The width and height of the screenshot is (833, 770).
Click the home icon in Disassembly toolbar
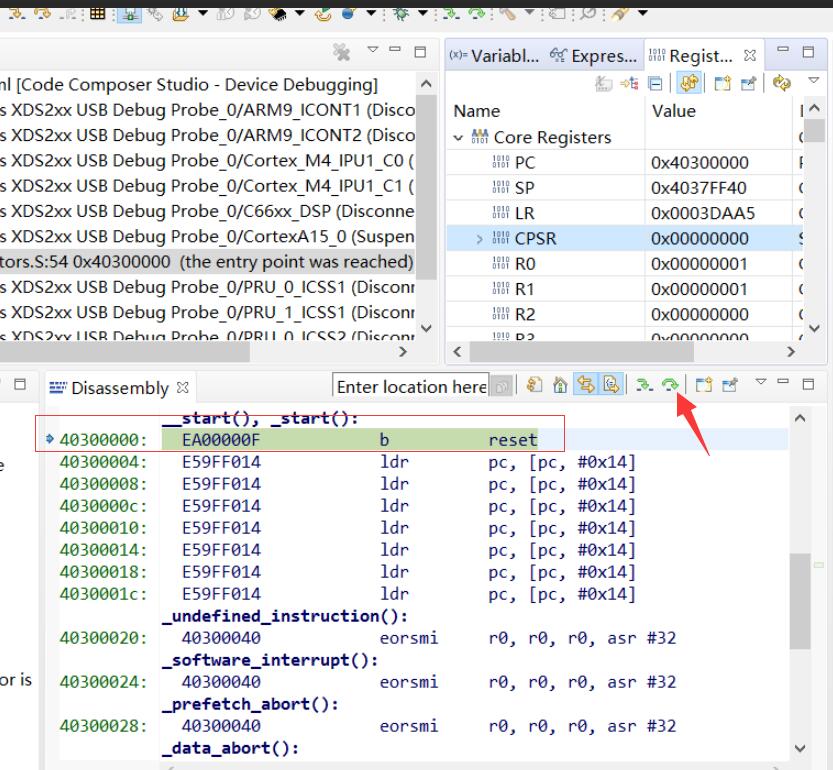pos(563,387)
